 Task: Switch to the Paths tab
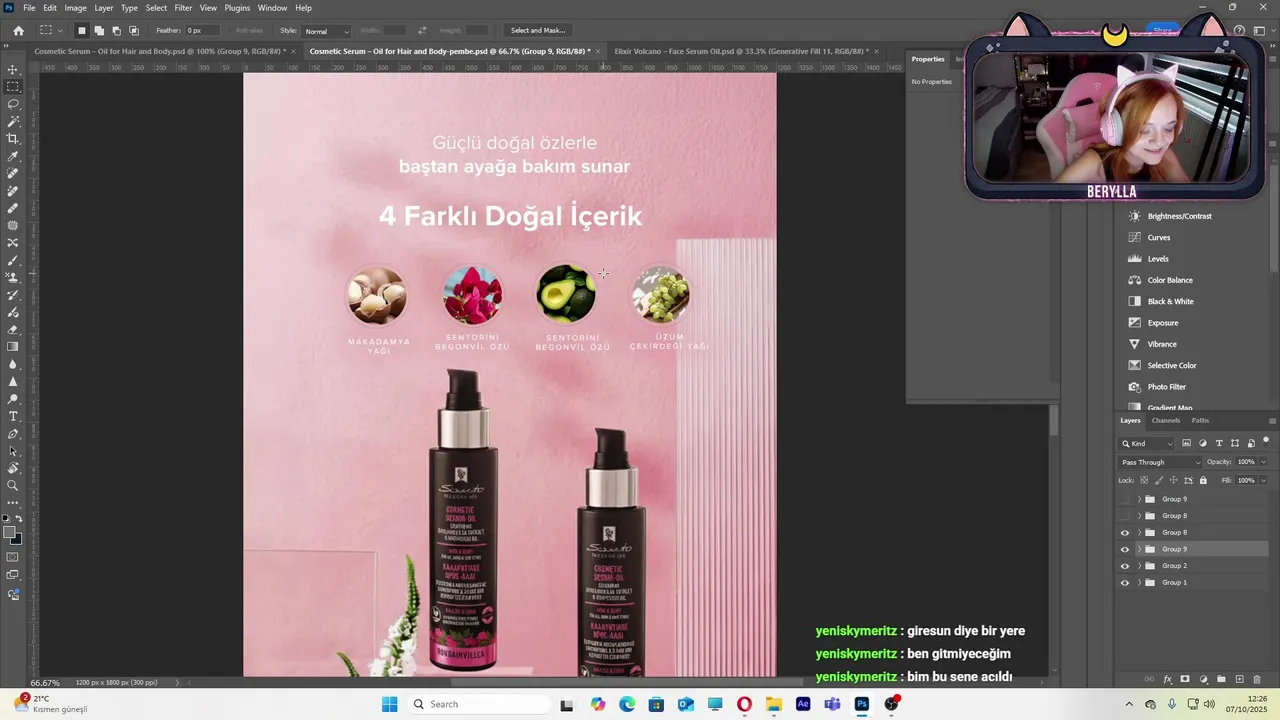click(1200, 420)
